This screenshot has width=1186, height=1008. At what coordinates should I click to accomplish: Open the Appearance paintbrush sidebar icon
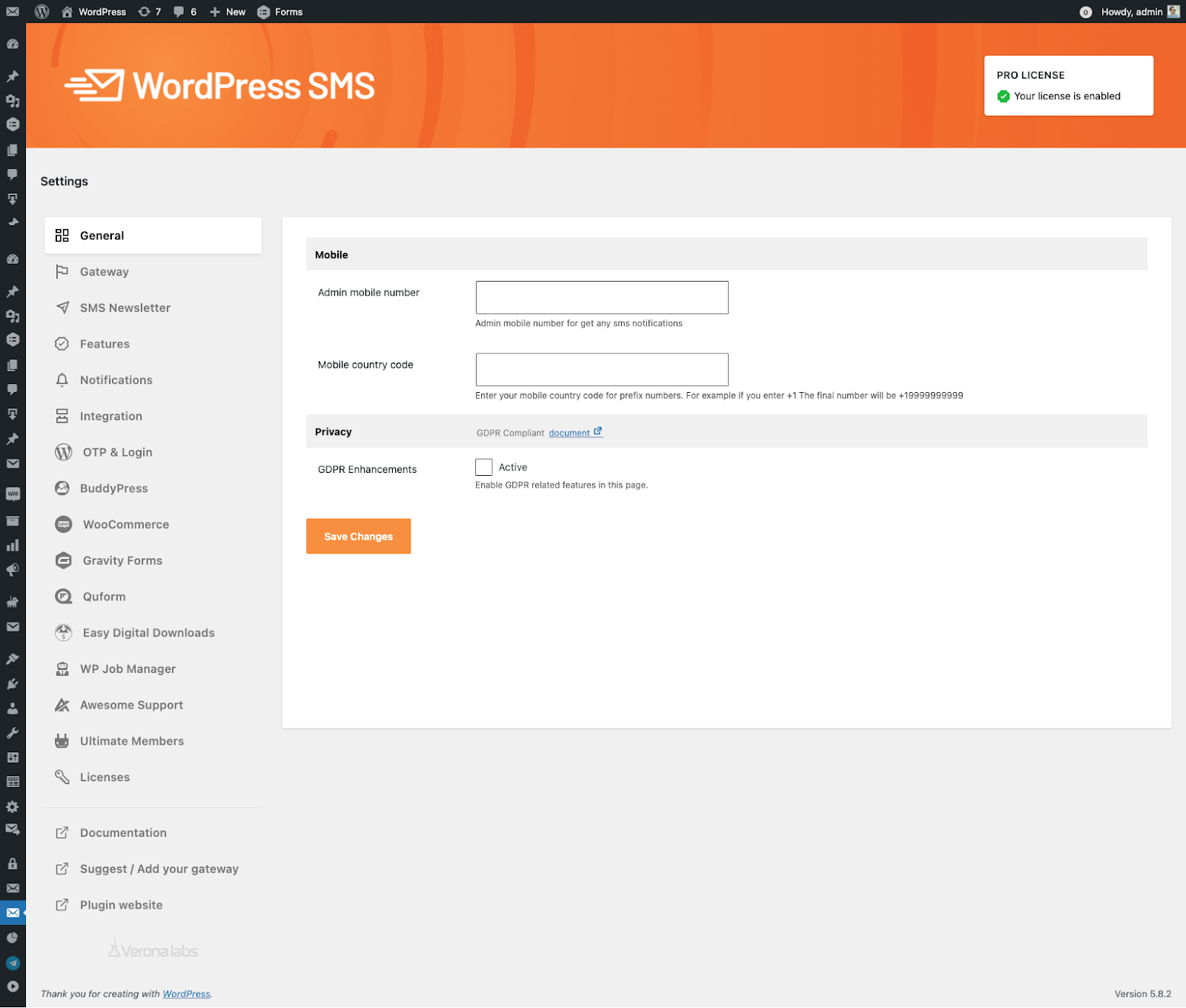(x=13, y=659)
